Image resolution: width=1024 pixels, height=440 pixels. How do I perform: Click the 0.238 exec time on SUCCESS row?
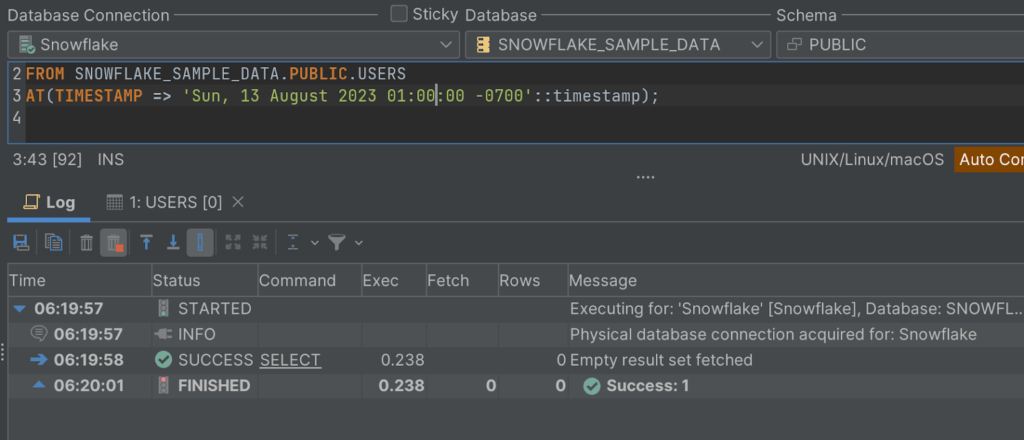click(402, 360)
